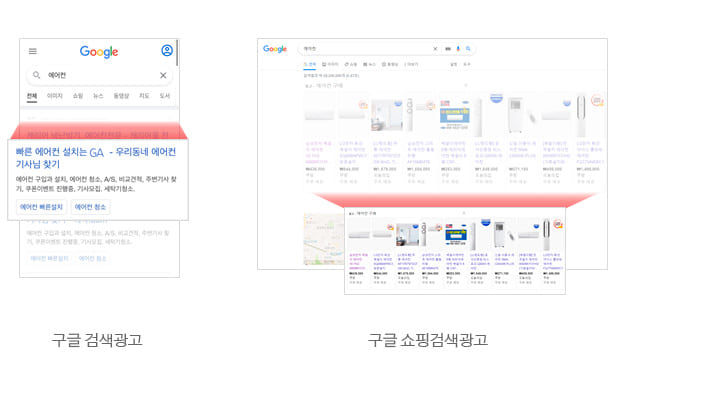Image resolution: width=727 pixels, height=399 pixels.
Task: Click the map thumbnail in desktop results
Action: (324, 239)
